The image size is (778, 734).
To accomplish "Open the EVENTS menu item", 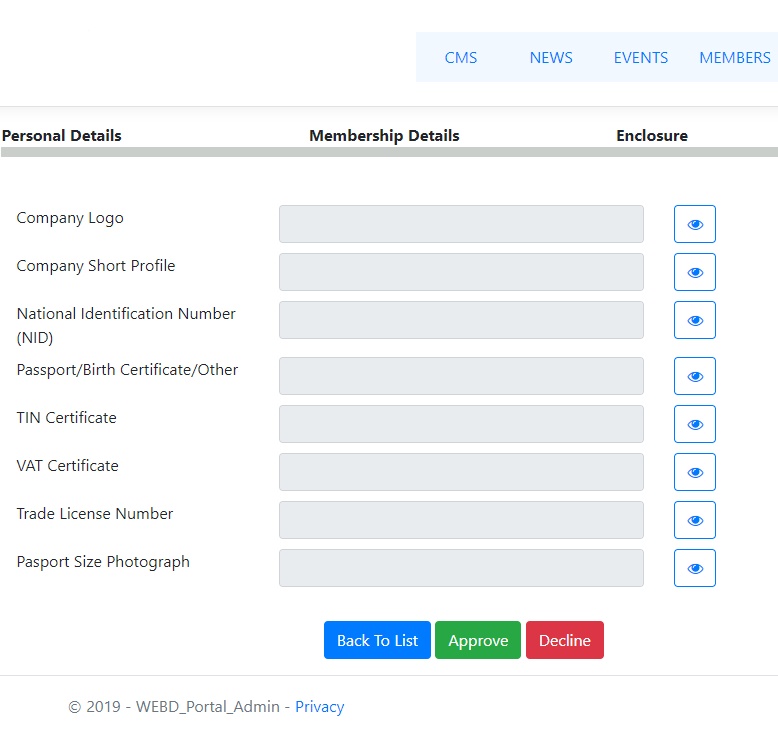I will [x=641, y=58].
